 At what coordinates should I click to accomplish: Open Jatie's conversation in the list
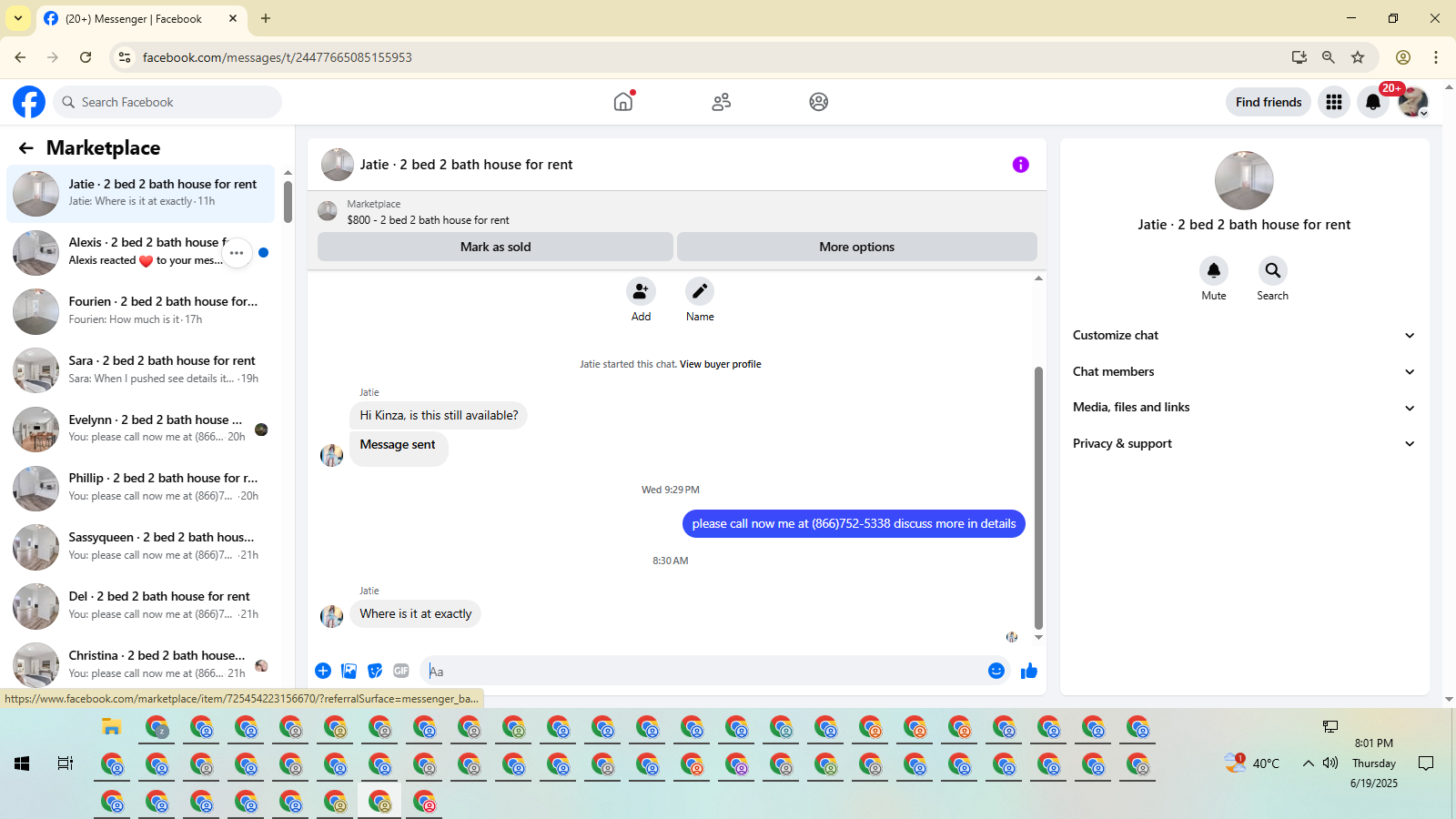point(141,193)
